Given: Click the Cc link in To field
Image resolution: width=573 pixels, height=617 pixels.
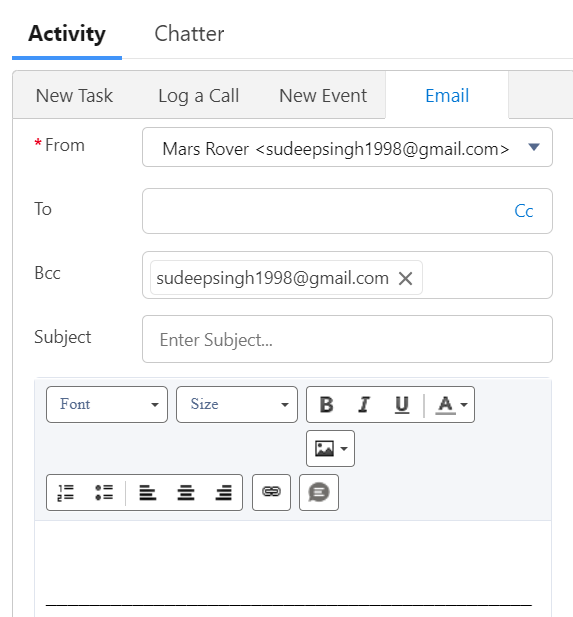Looking at the screenshot, I should [x=524, y=211].
